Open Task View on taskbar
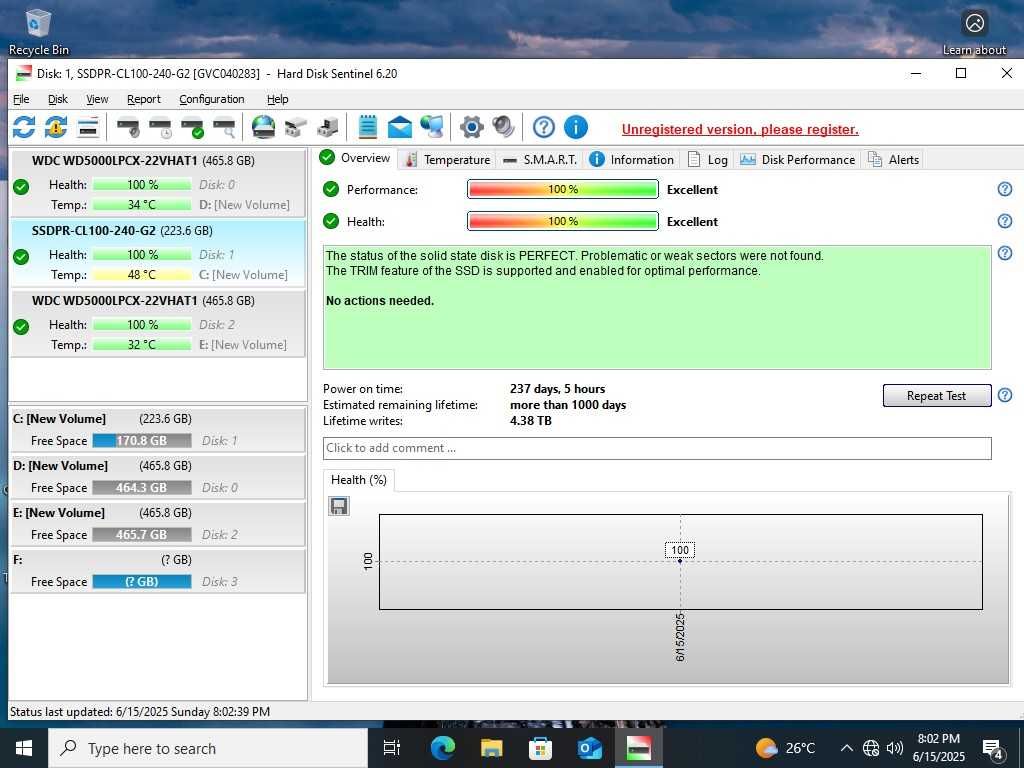 (x=392, y=748)
